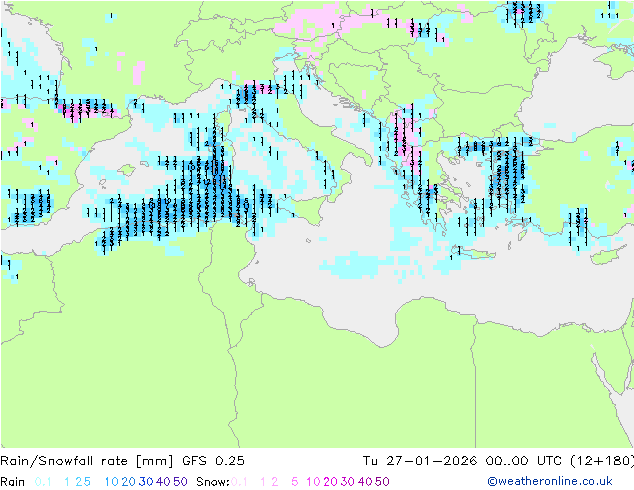Pick the Rain legend value 20
Image resolution: width=634 pixels, height=490 pixels.
(x=129, y=482)
